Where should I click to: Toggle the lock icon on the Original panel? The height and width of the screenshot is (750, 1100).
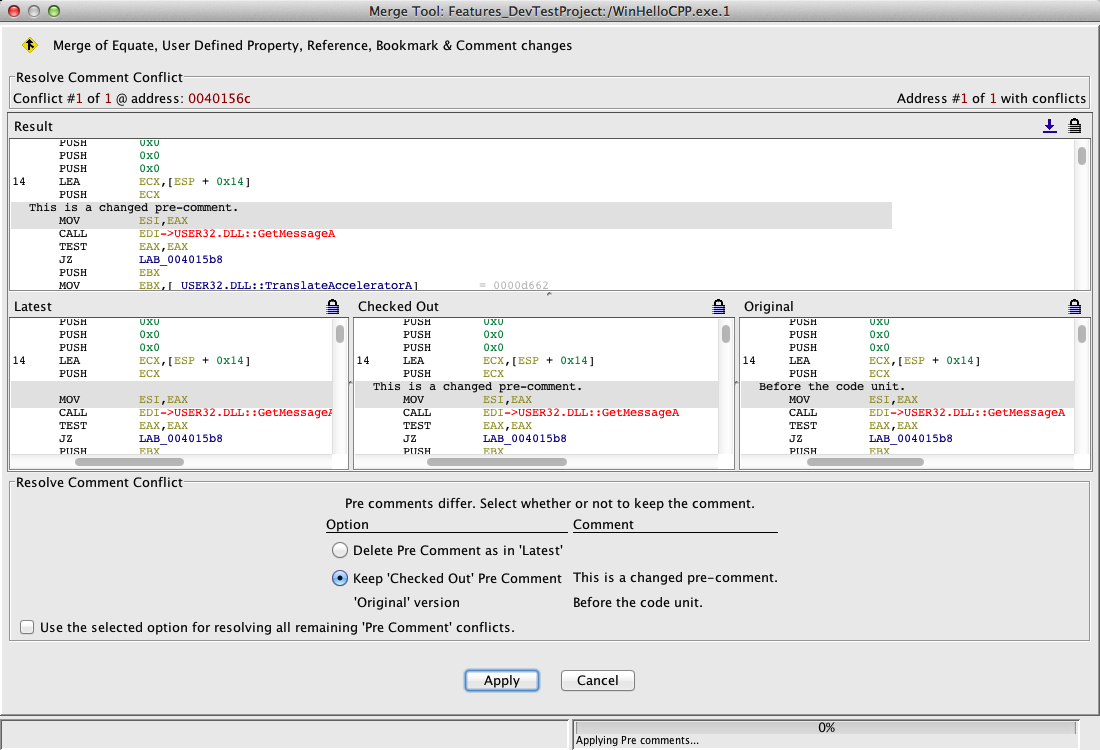pos(1075,306)
